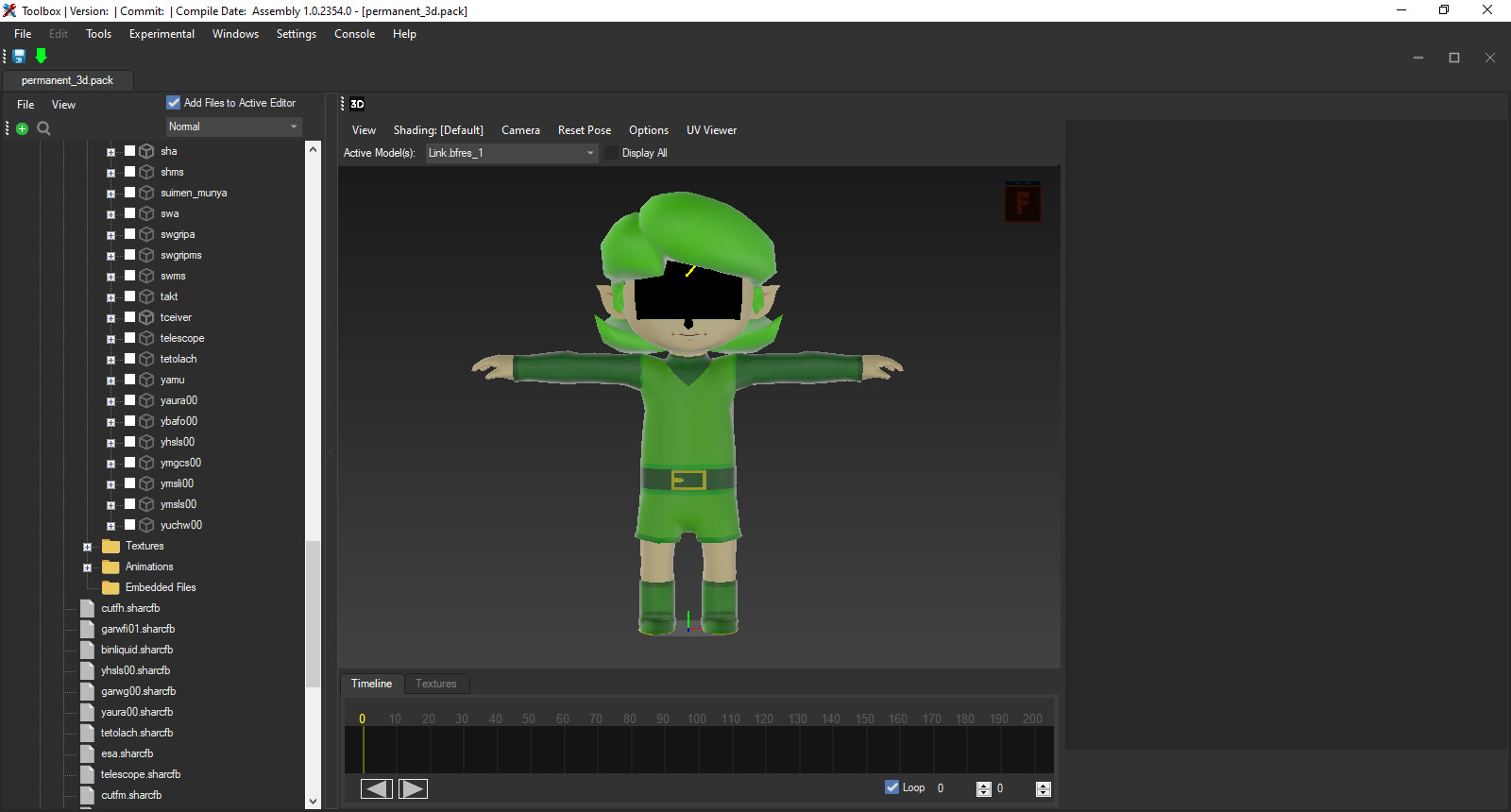Expand the ybafo00 tree node
Viewport: 1511px width, 812px height.
pyautogui.click(x=110, y=422)
